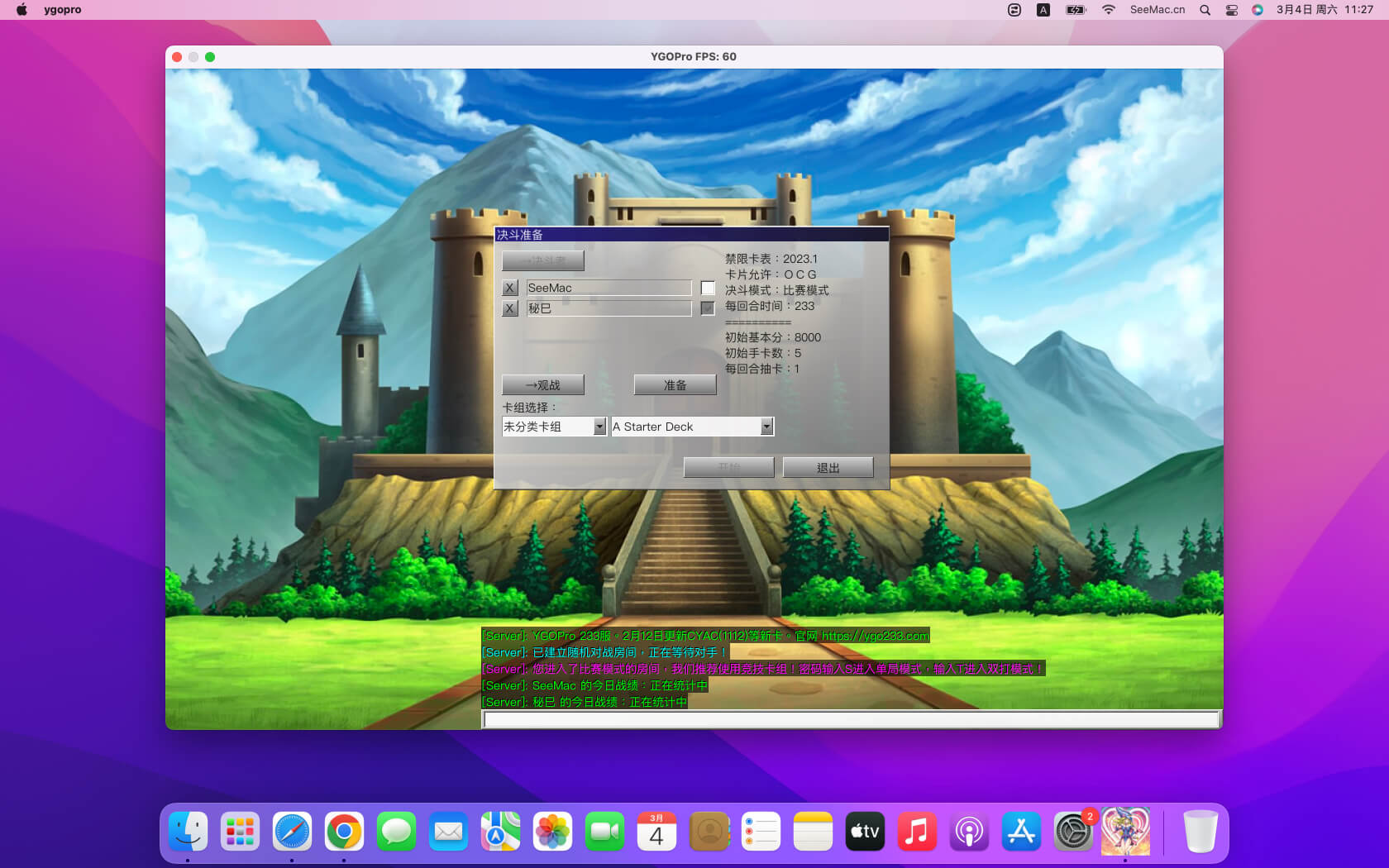The height and width of the screenshot is (868, 1389).
Task: Click the chat input field at the bottom
Action: pos(851,719)
